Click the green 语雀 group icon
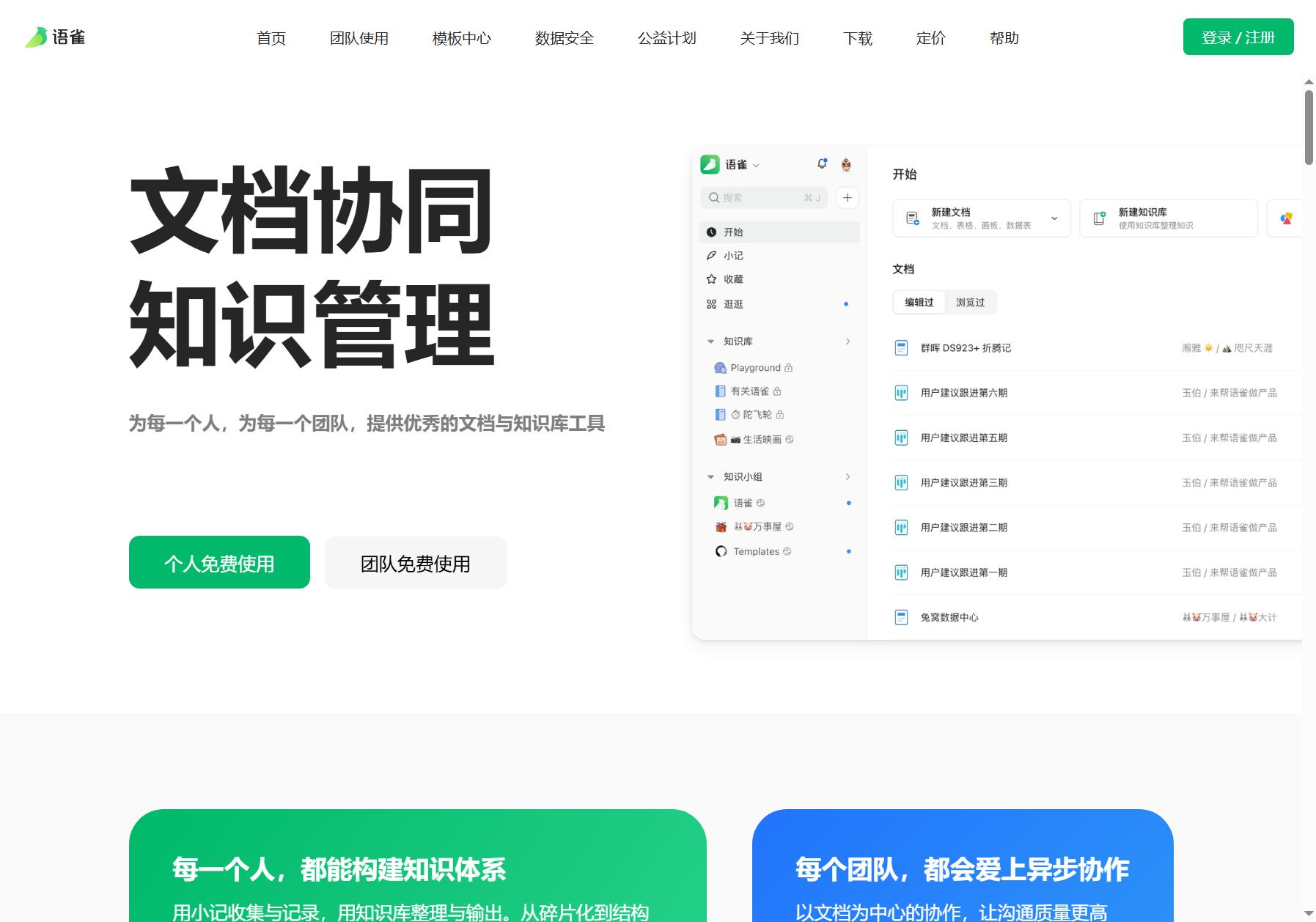1316x922 pixels. 721,503
